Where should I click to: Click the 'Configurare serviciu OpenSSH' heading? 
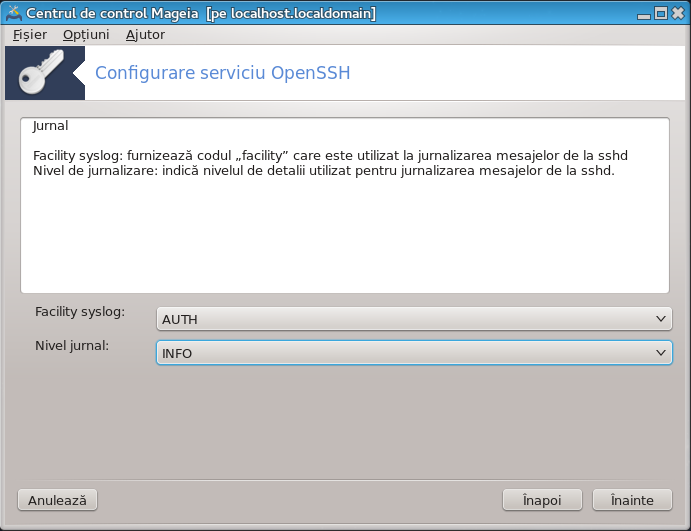[x=223, y=73]
